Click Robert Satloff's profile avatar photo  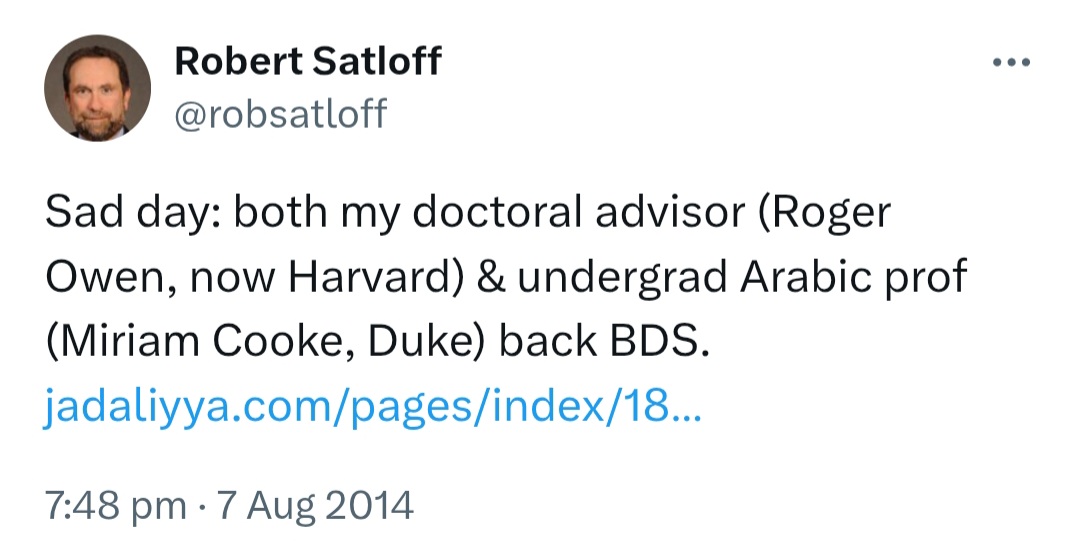pyautogui.click(x=97, y=88)
